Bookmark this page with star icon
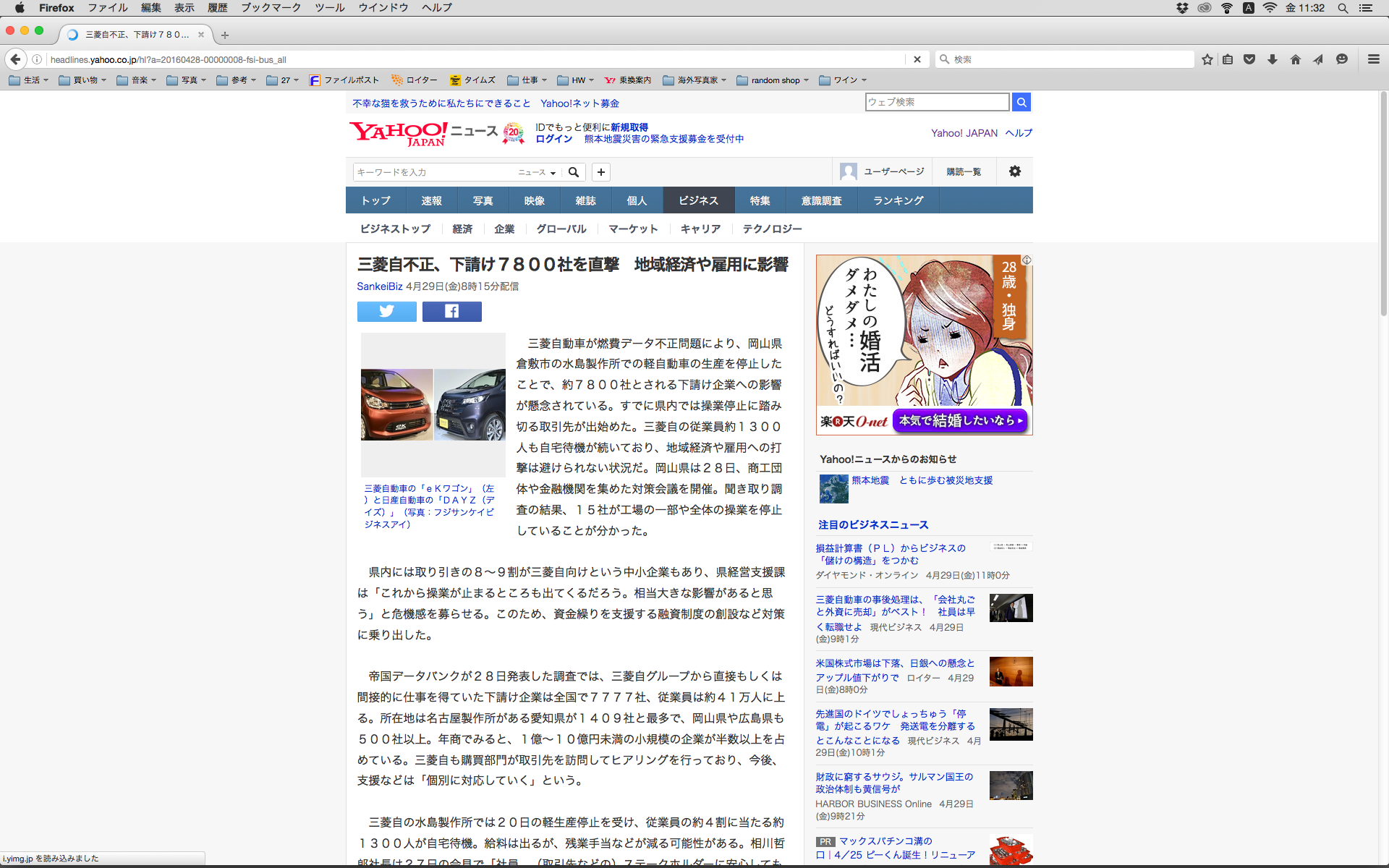The height and width of the screenshot is (868, 1389). 1207,59
